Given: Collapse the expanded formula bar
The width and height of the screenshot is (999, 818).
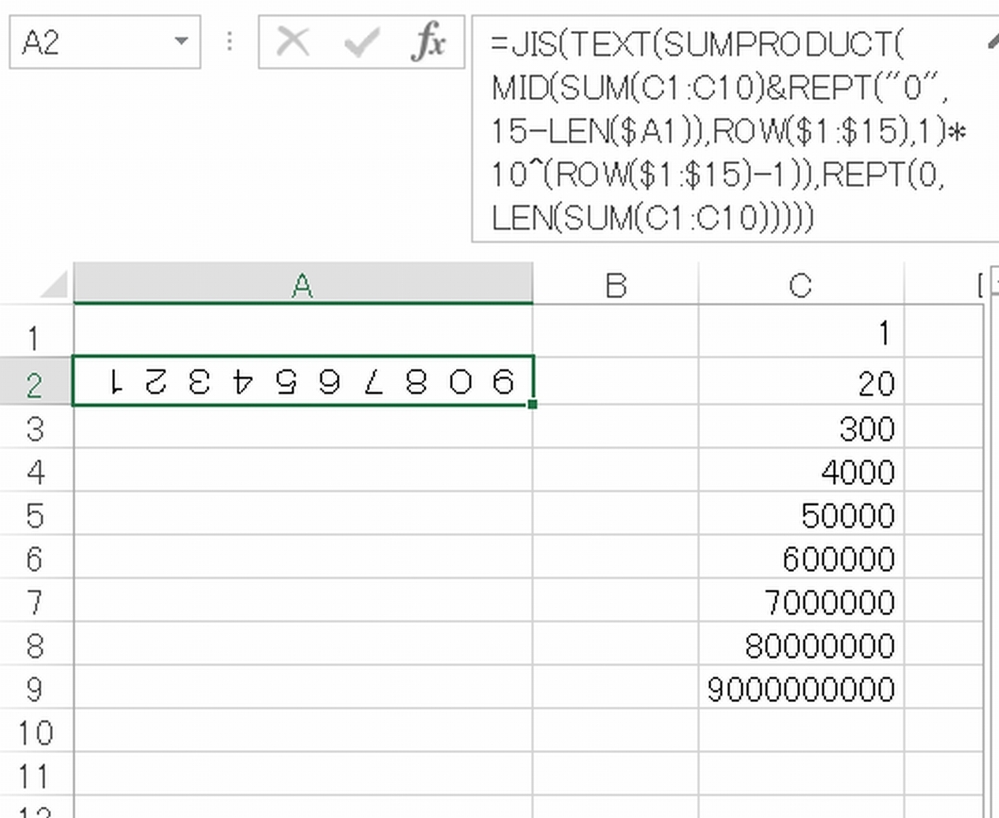Looking at the screenshot, I should (990, 41).
